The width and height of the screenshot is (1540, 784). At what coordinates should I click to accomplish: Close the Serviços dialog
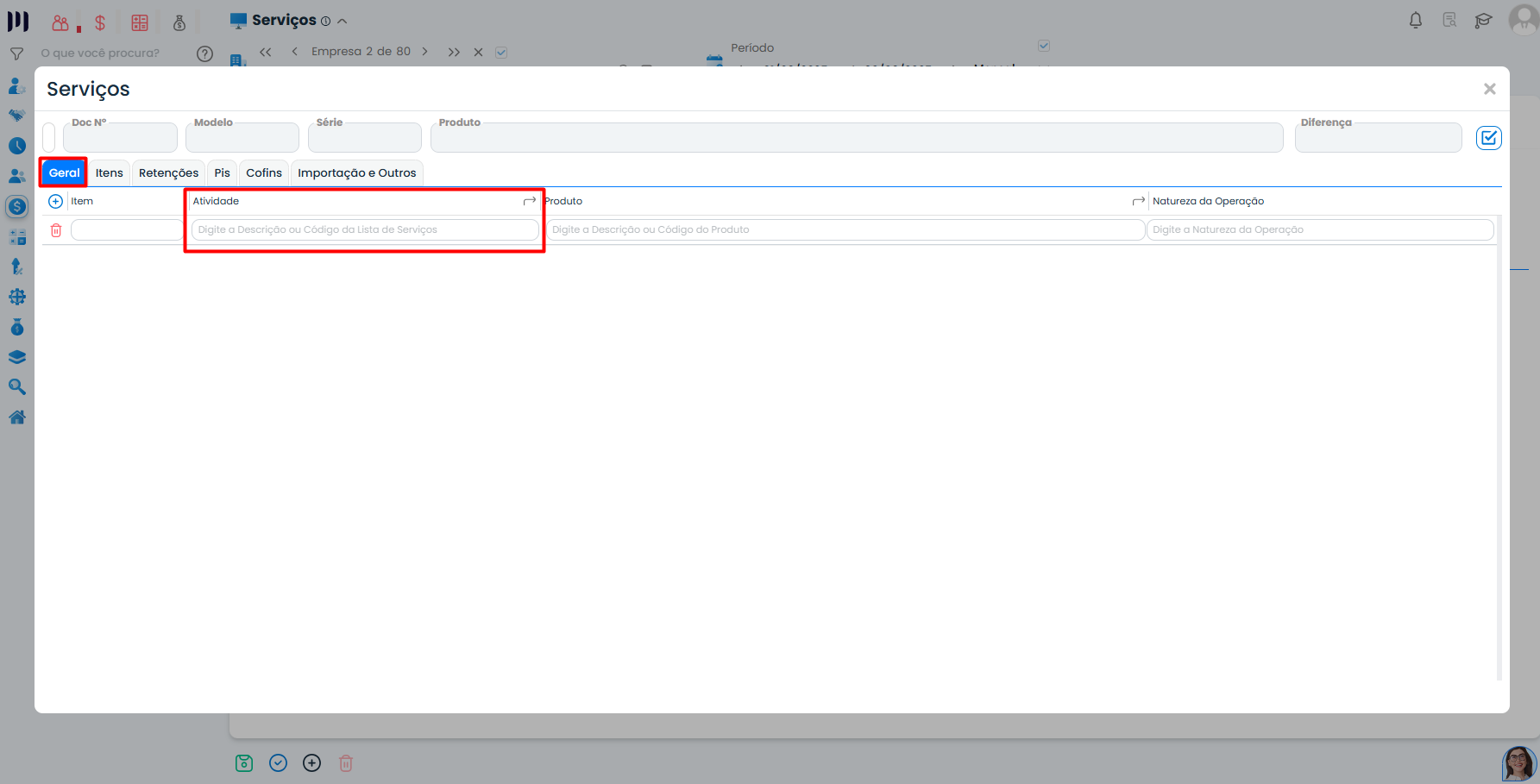click(x=1489, y=89)
